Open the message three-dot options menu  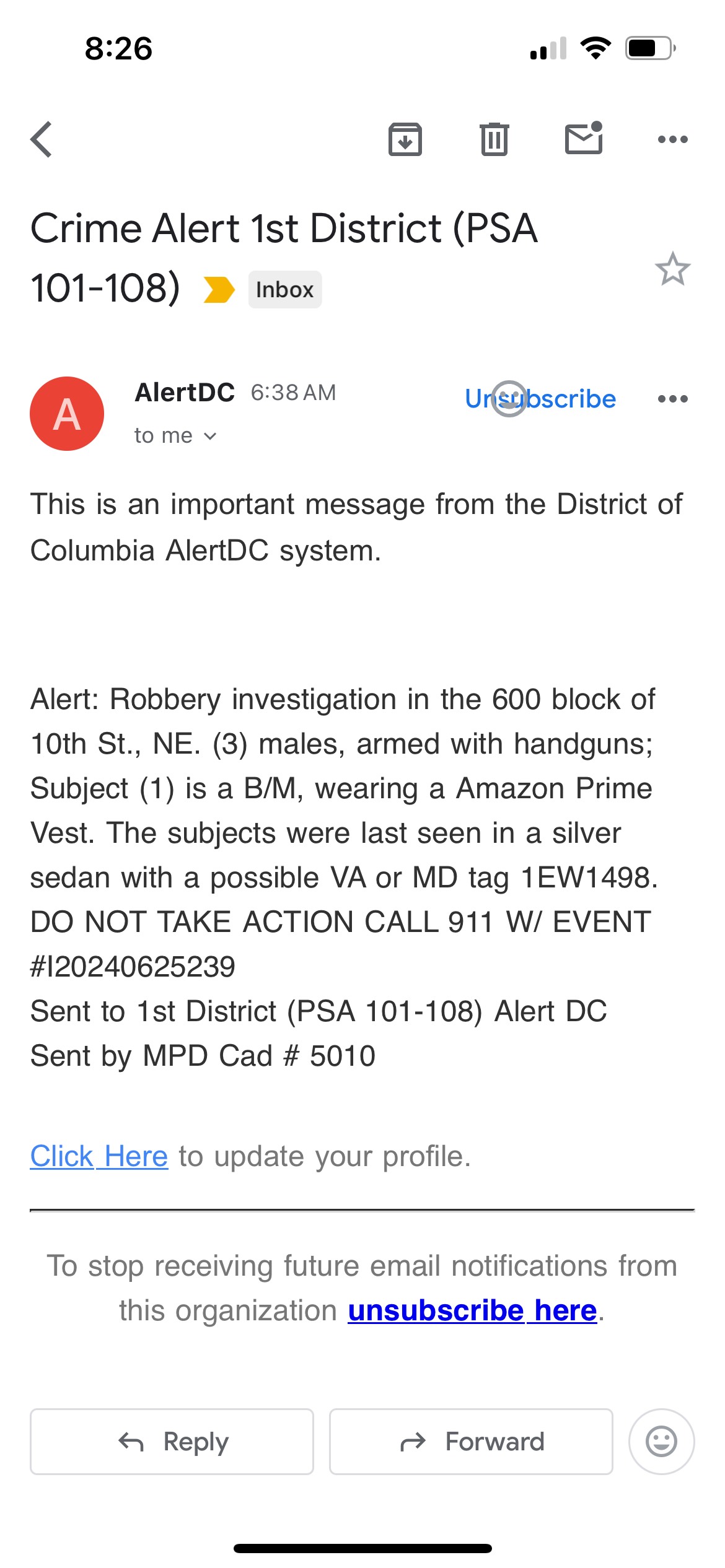[x=673, y=399]
